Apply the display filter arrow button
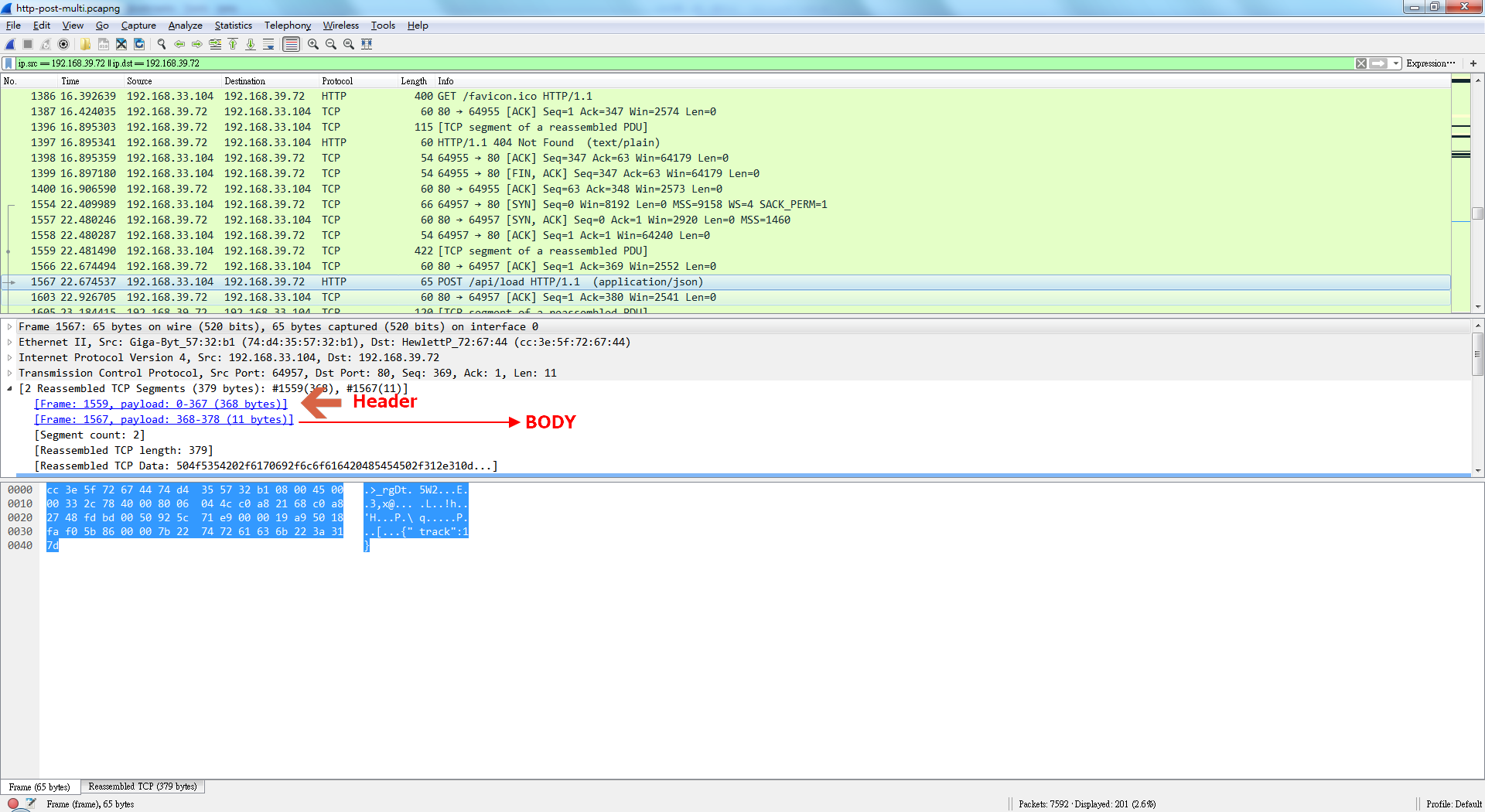 pyautogui.click(x=1378, y=63)
